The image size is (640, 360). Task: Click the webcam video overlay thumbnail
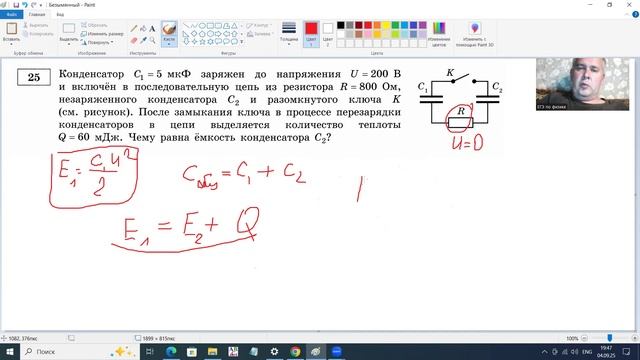(582, 84)
